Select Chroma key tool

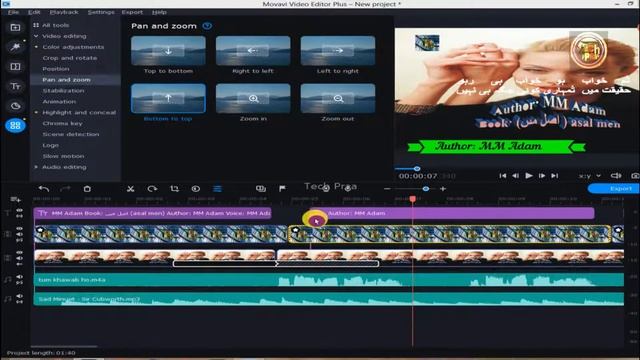tap(62, 123)
